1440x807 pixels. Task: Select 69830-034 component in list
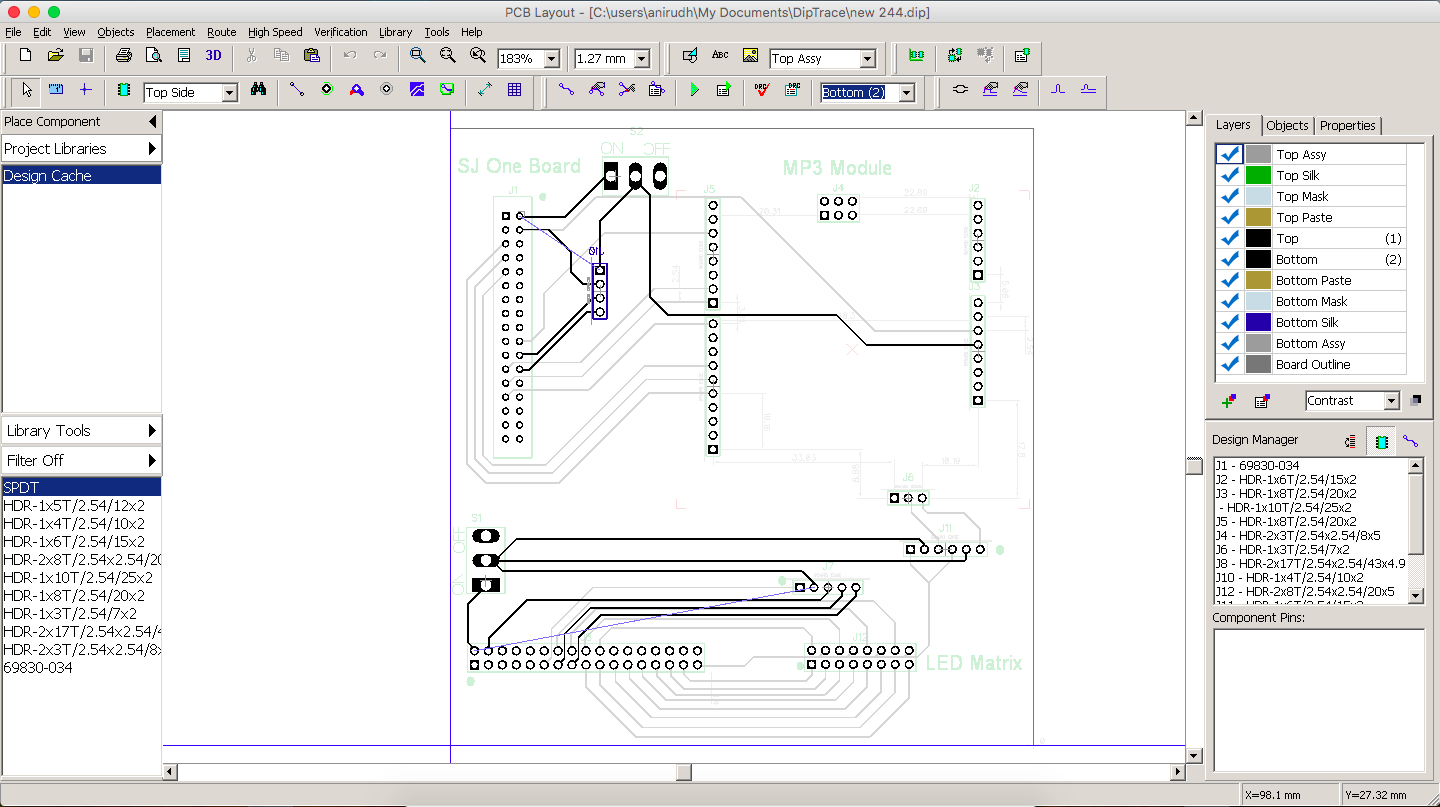[81, 667]
